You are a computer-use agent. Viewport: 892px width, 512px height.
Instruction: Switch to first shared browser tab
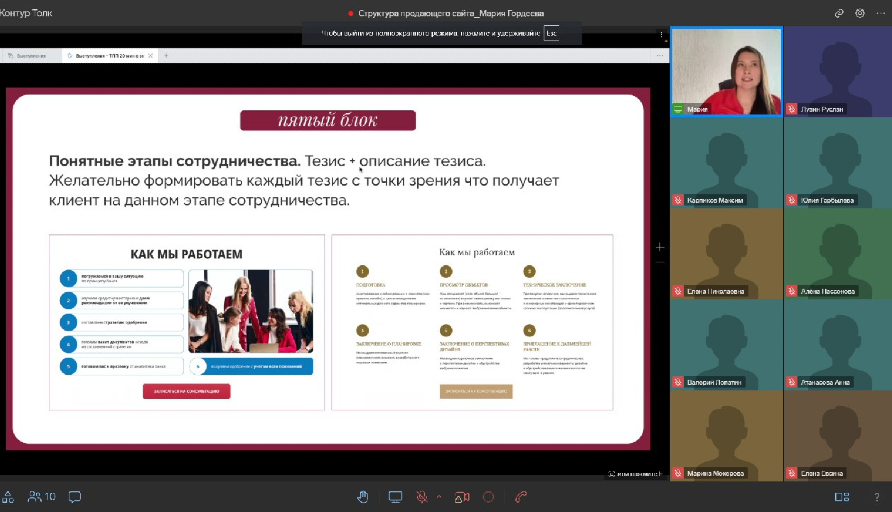(30, 56)
